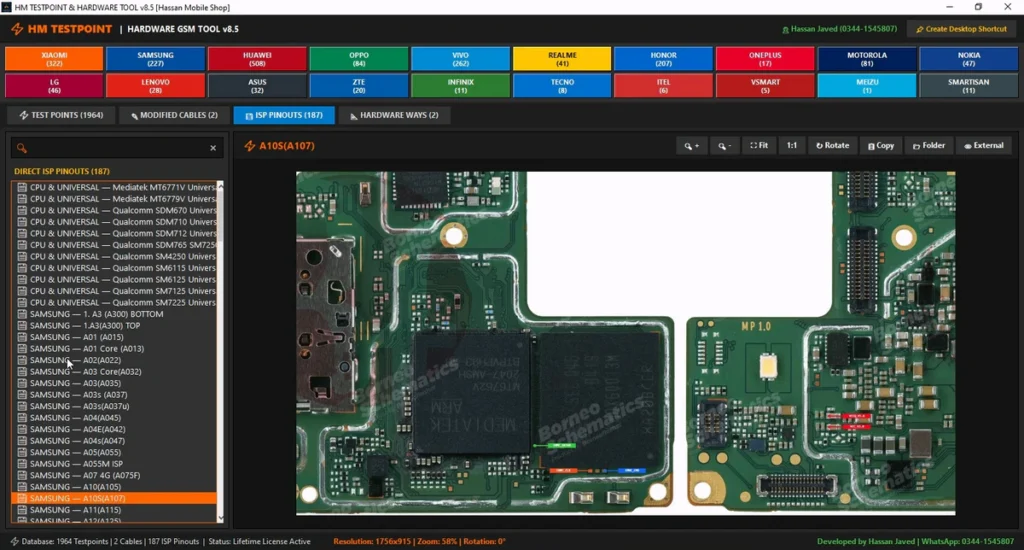Rotate the board image
This screenshot has width=1024, height=550.
click(x=832, y=146)
